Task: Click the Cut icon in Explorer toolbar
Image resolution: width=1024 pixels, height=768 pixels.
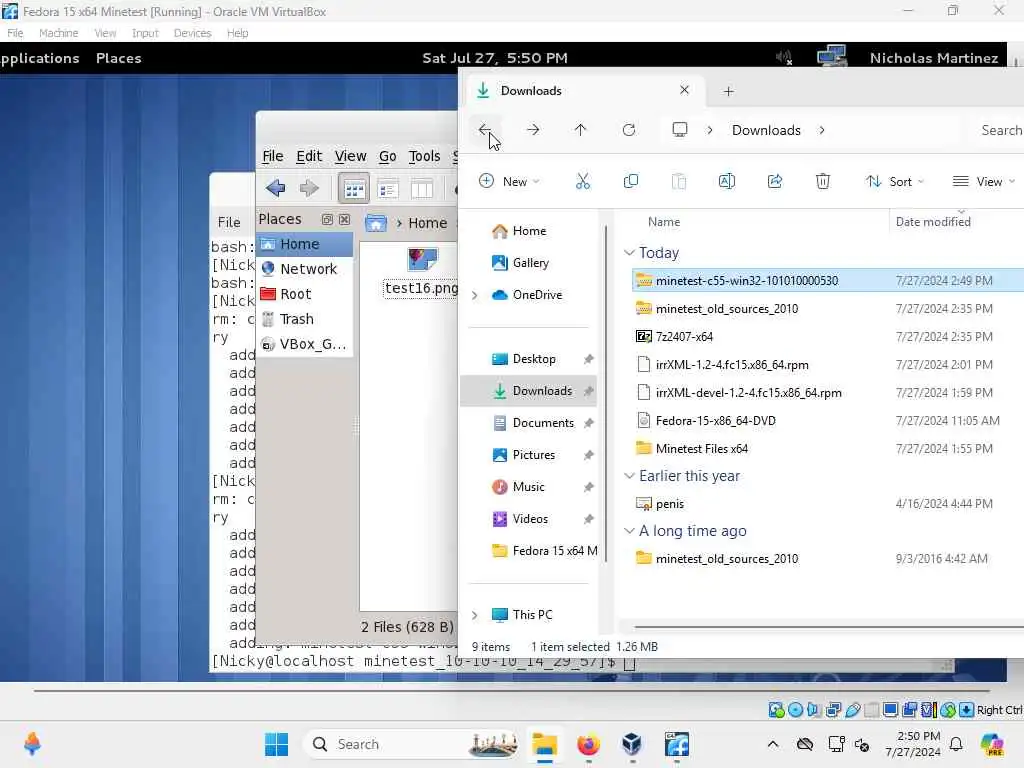Action: click(583, 181)
